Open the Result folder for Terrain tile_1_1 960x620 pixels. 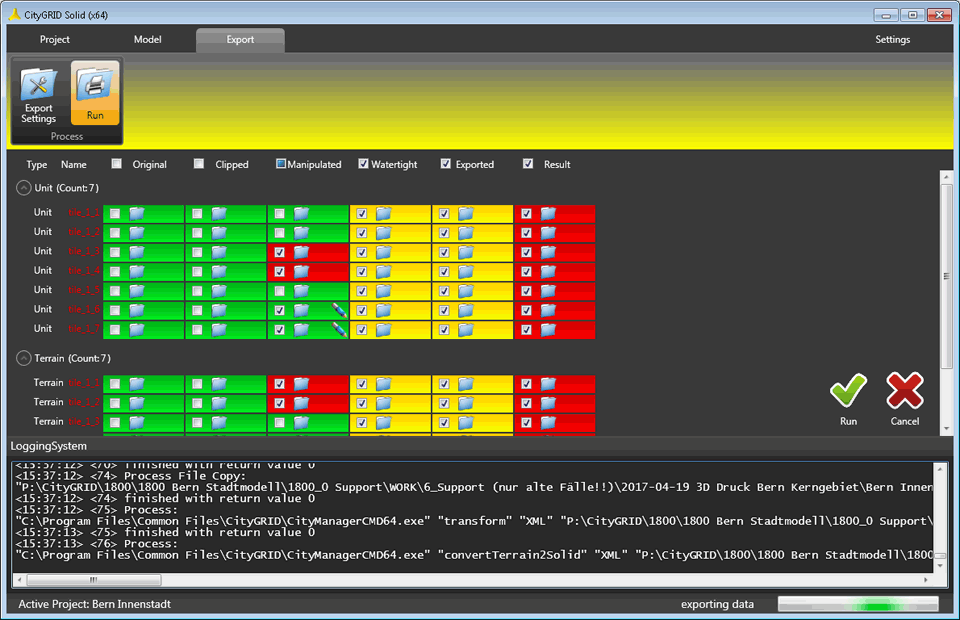(x=548, y=384)
